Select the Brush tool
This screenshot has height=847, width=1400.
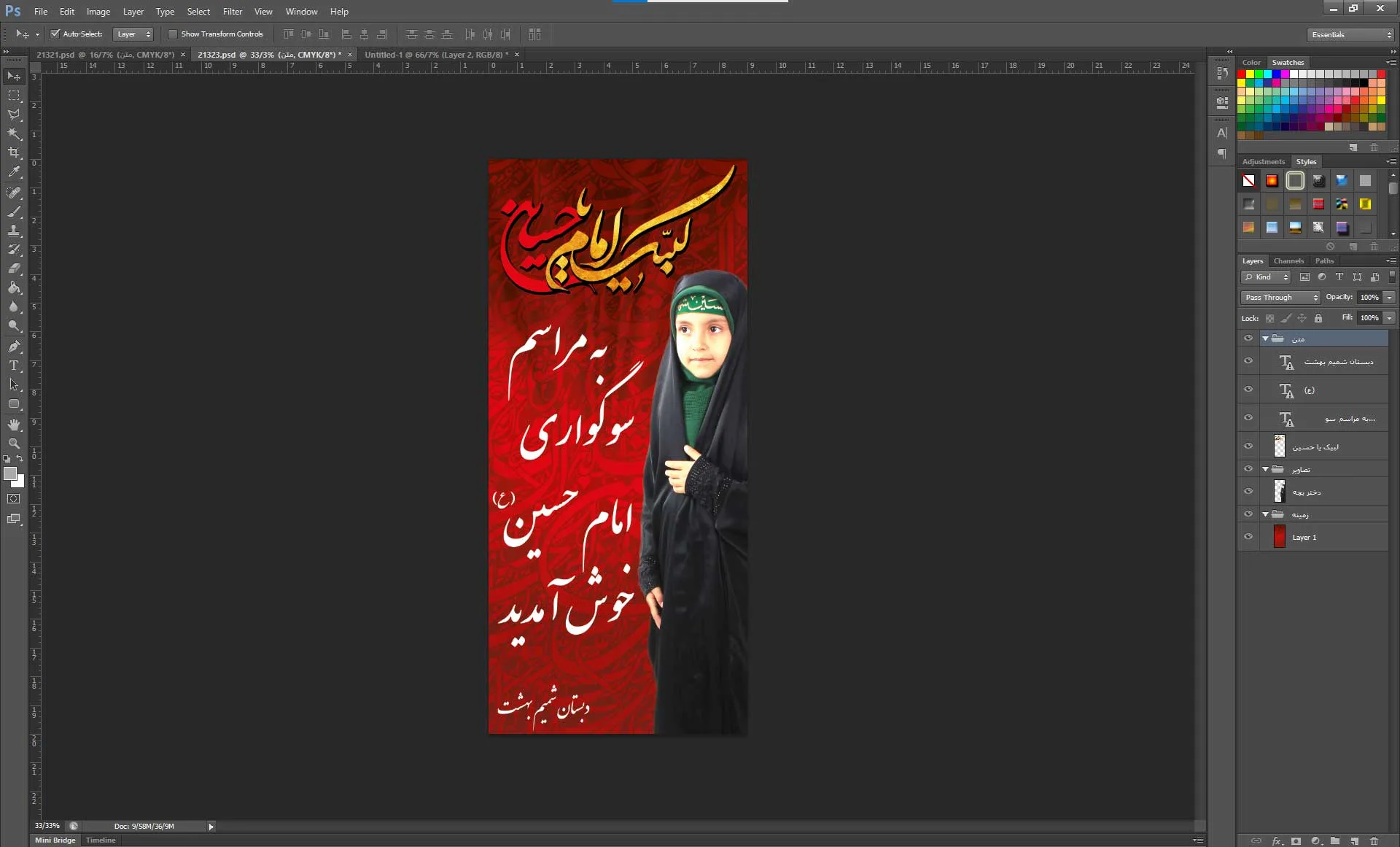14,212
